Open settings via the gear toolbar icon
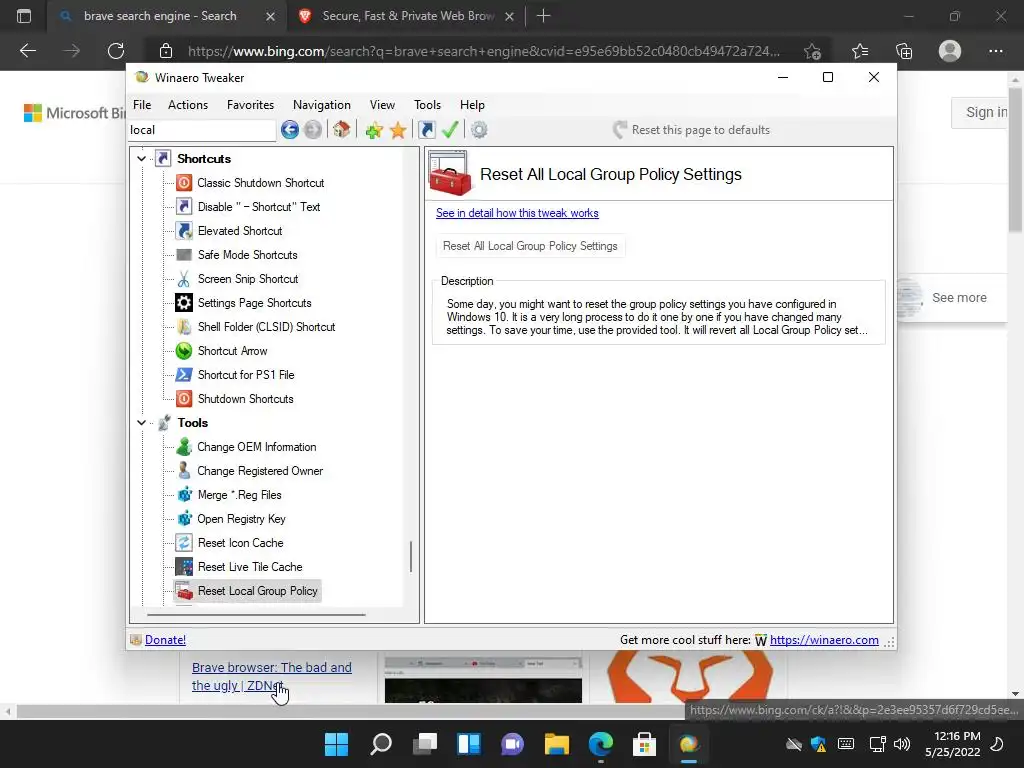The image size is (1024, 768). pos(479,130)
